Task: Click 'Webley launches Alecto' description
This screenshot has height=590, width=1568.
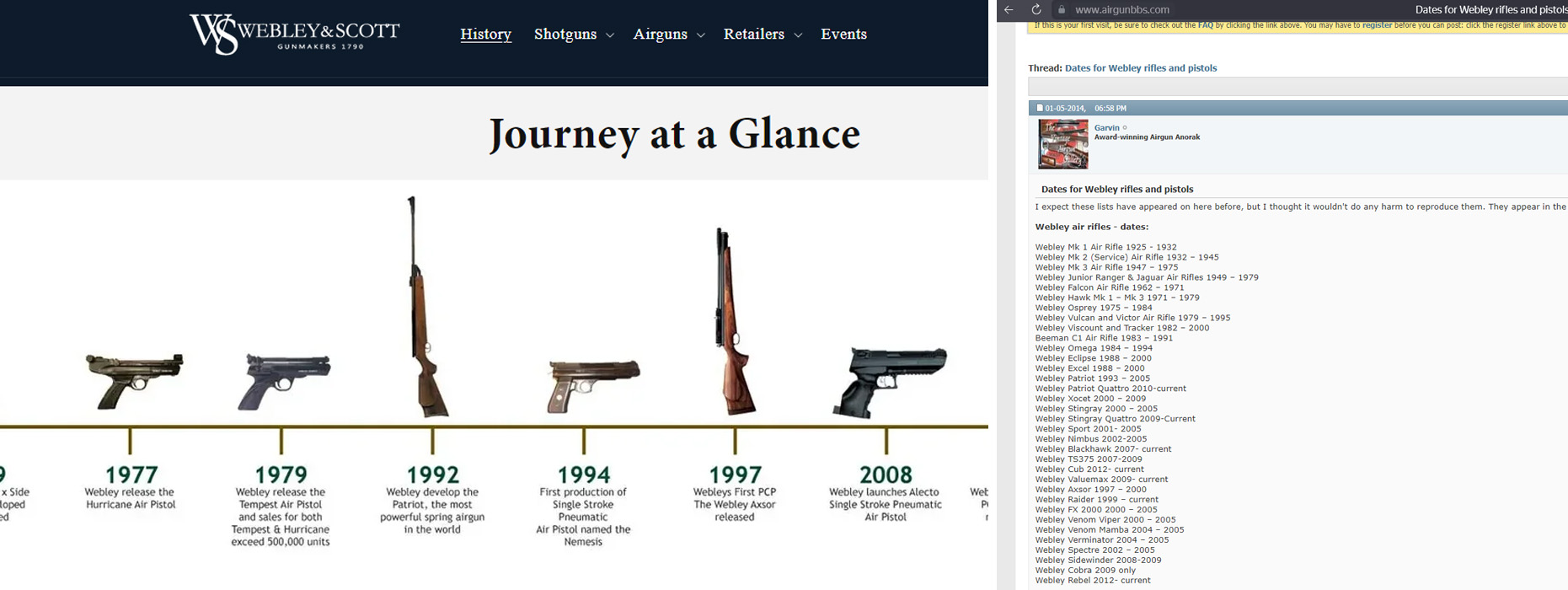Action: tap(886, 504)
